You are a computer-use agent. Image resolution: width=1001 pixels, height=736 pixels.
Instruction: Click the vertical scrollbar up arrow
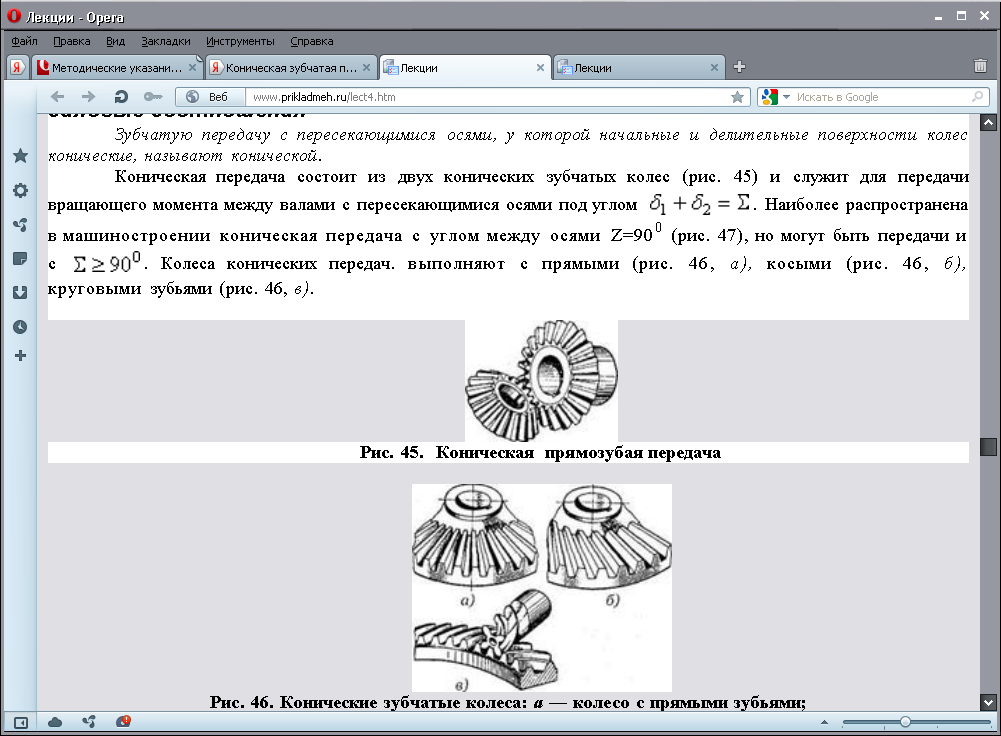988,123
